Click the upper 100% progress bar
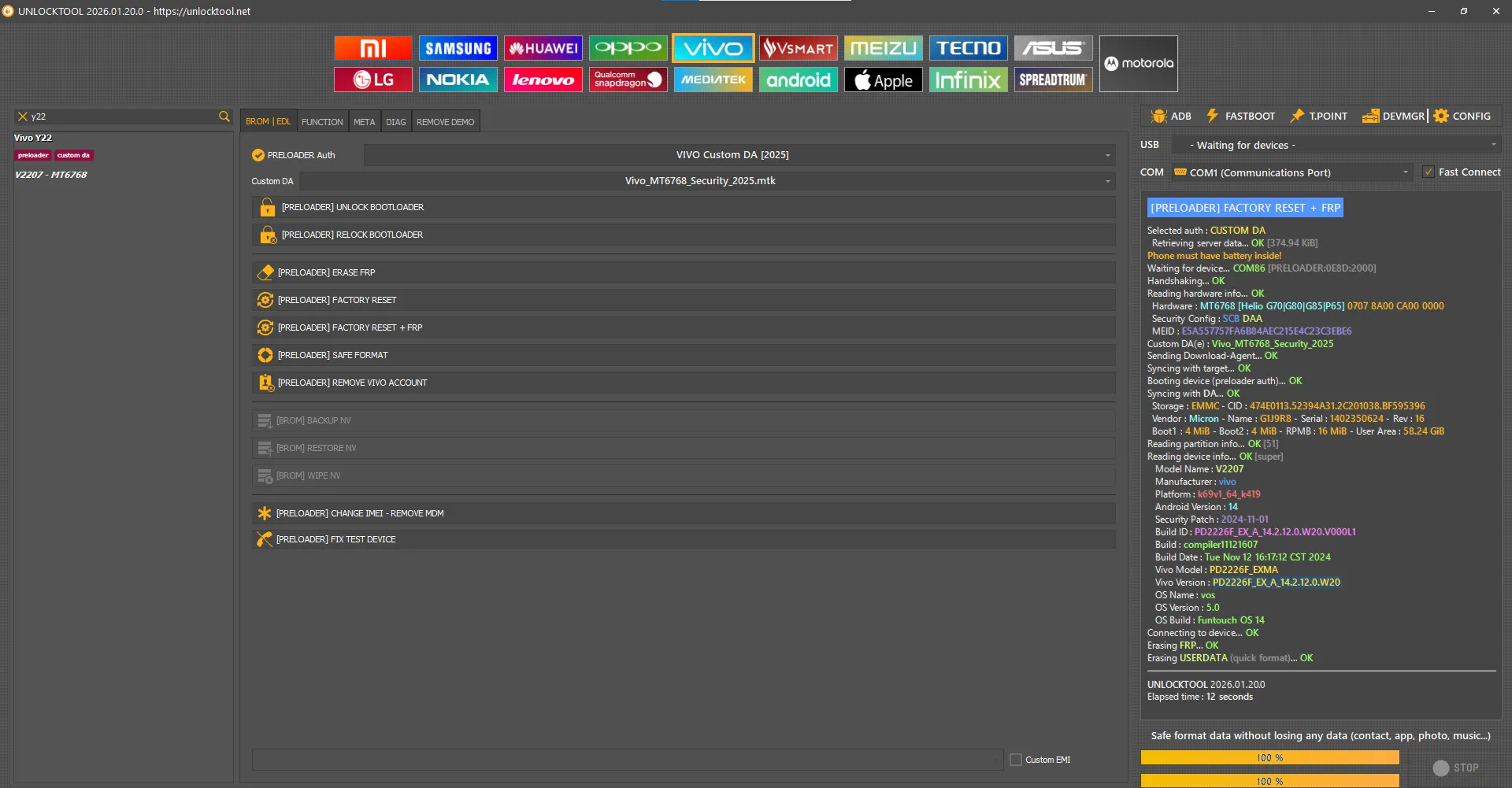 pyautogui.click(x=1269, y=757)
